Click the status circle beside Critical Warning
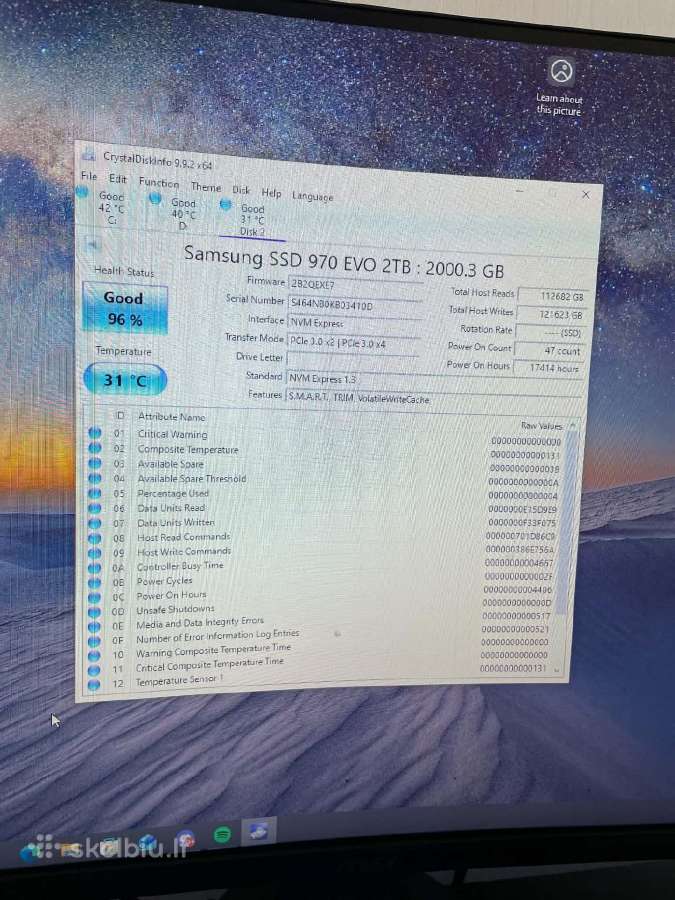Viewport: 675px width, 900px height. point(95,433)
